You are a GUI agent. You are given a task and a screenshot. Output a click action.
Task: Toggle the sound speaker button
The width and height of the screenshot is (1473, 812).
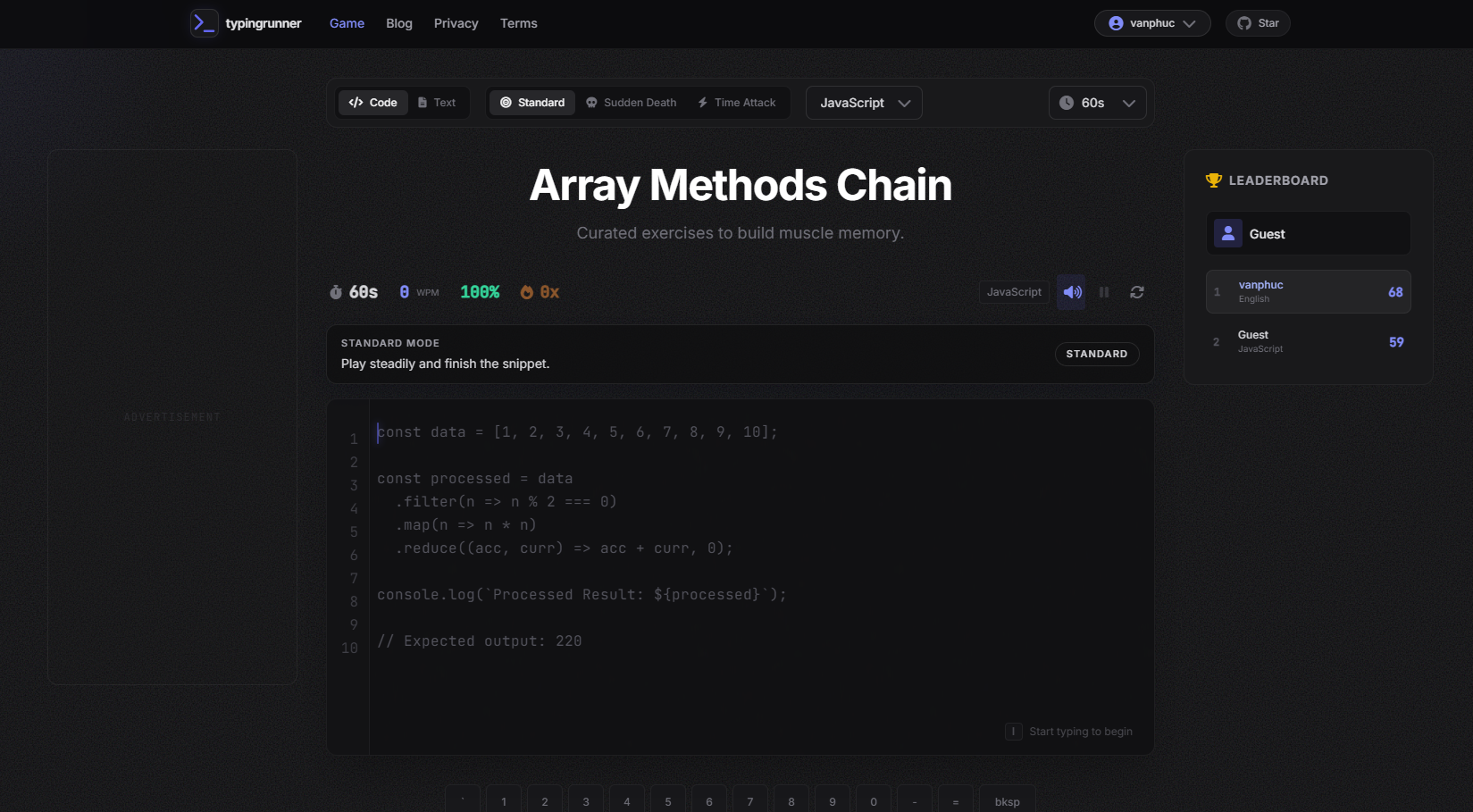[x=1072, y=292]
